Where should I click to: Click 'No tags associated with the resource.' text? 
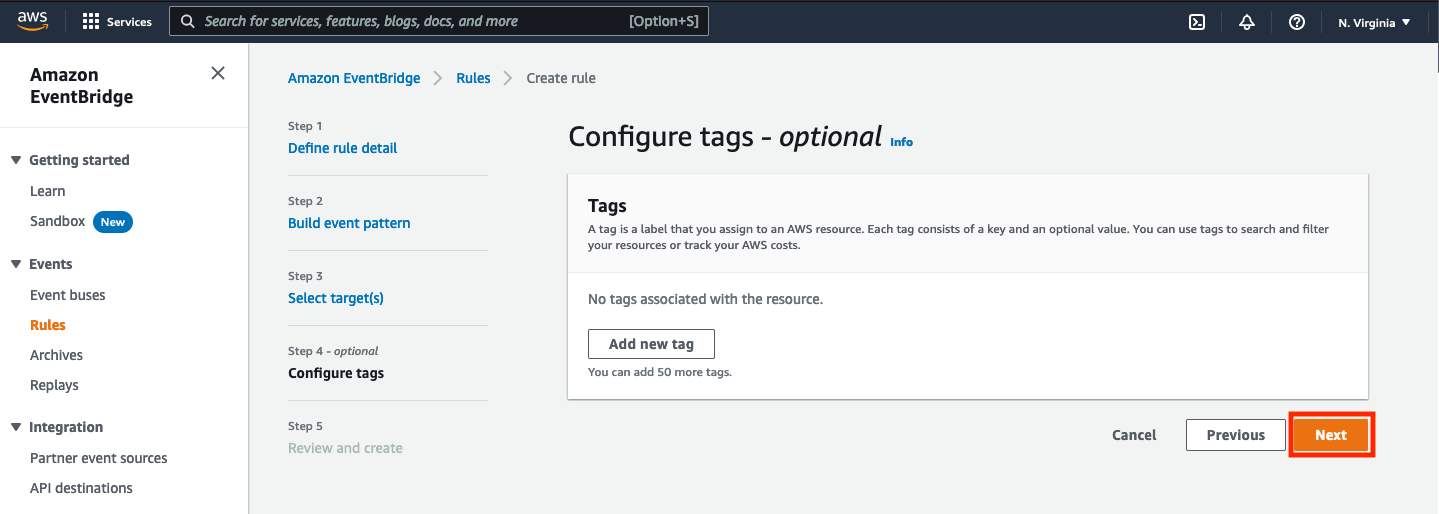[x=705, y=299]
